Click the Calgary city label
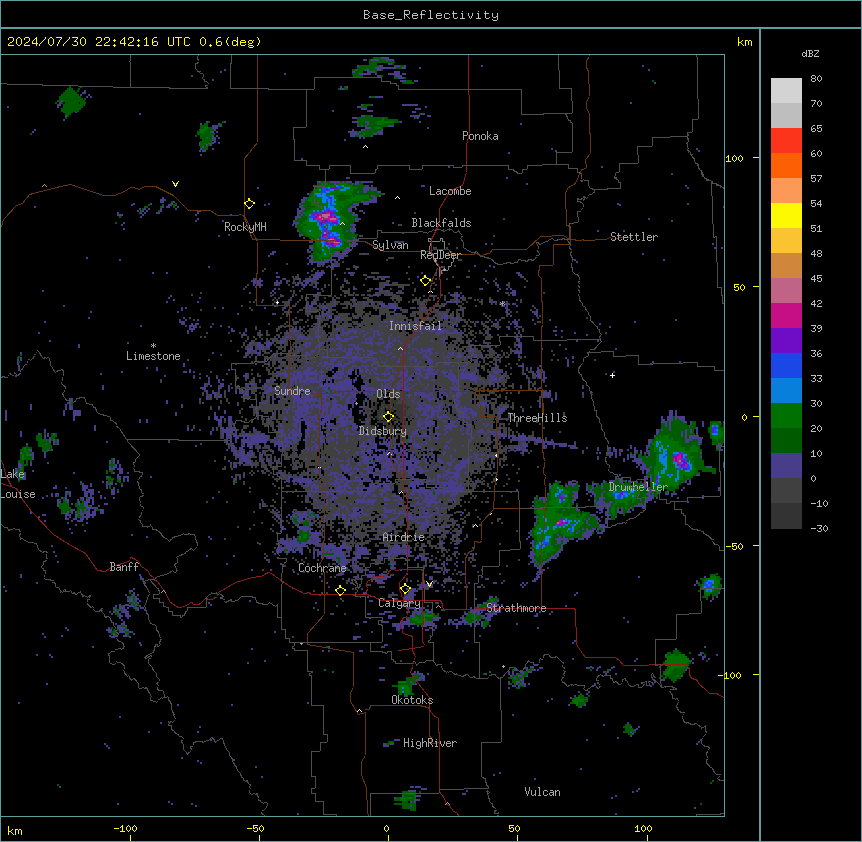Image resolution: width=862 pixels, height=842 pixels. [x=399, y=603]
